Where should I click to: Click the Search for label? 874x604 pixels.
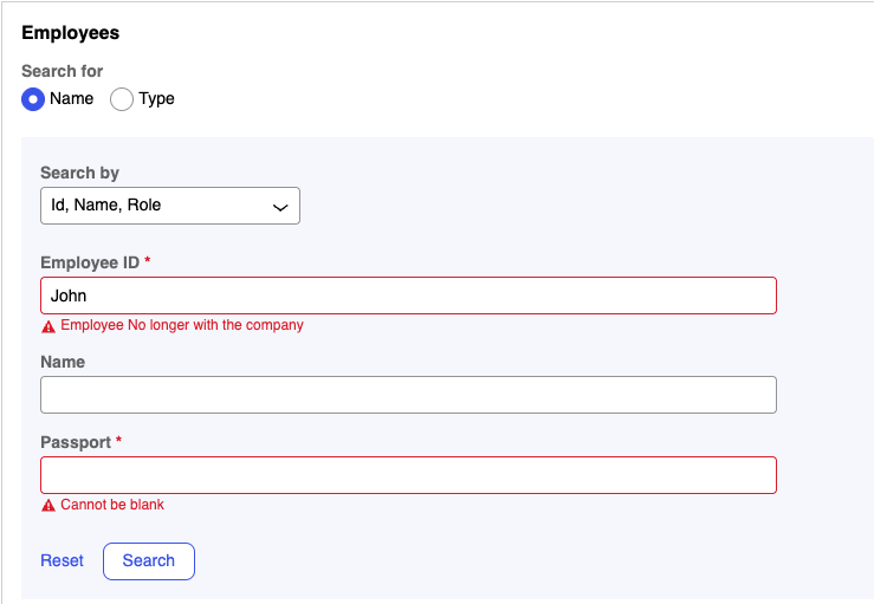click(x=62, y=71)
